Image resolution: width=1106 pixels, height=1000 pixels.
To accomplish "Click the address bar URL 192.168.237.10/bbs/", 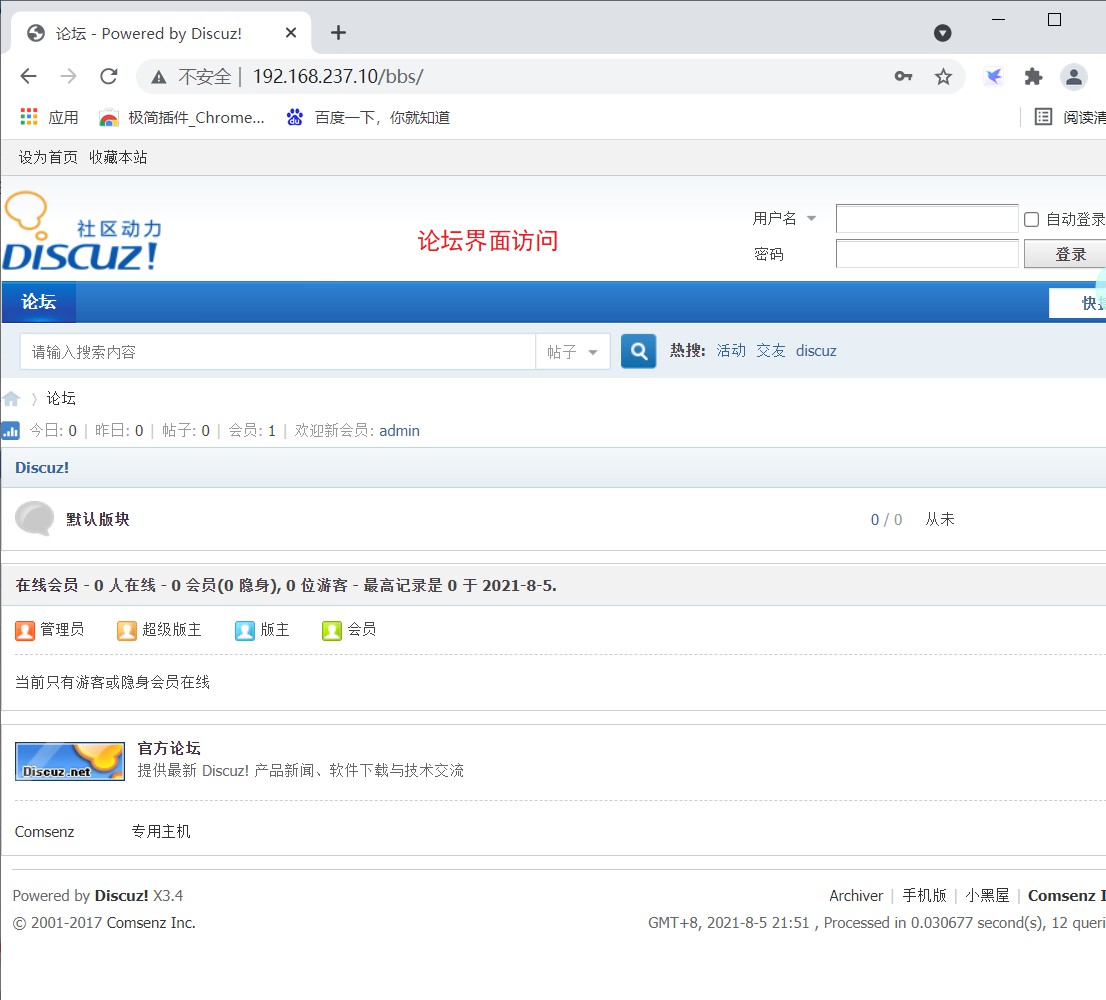I will coord(338,76).
